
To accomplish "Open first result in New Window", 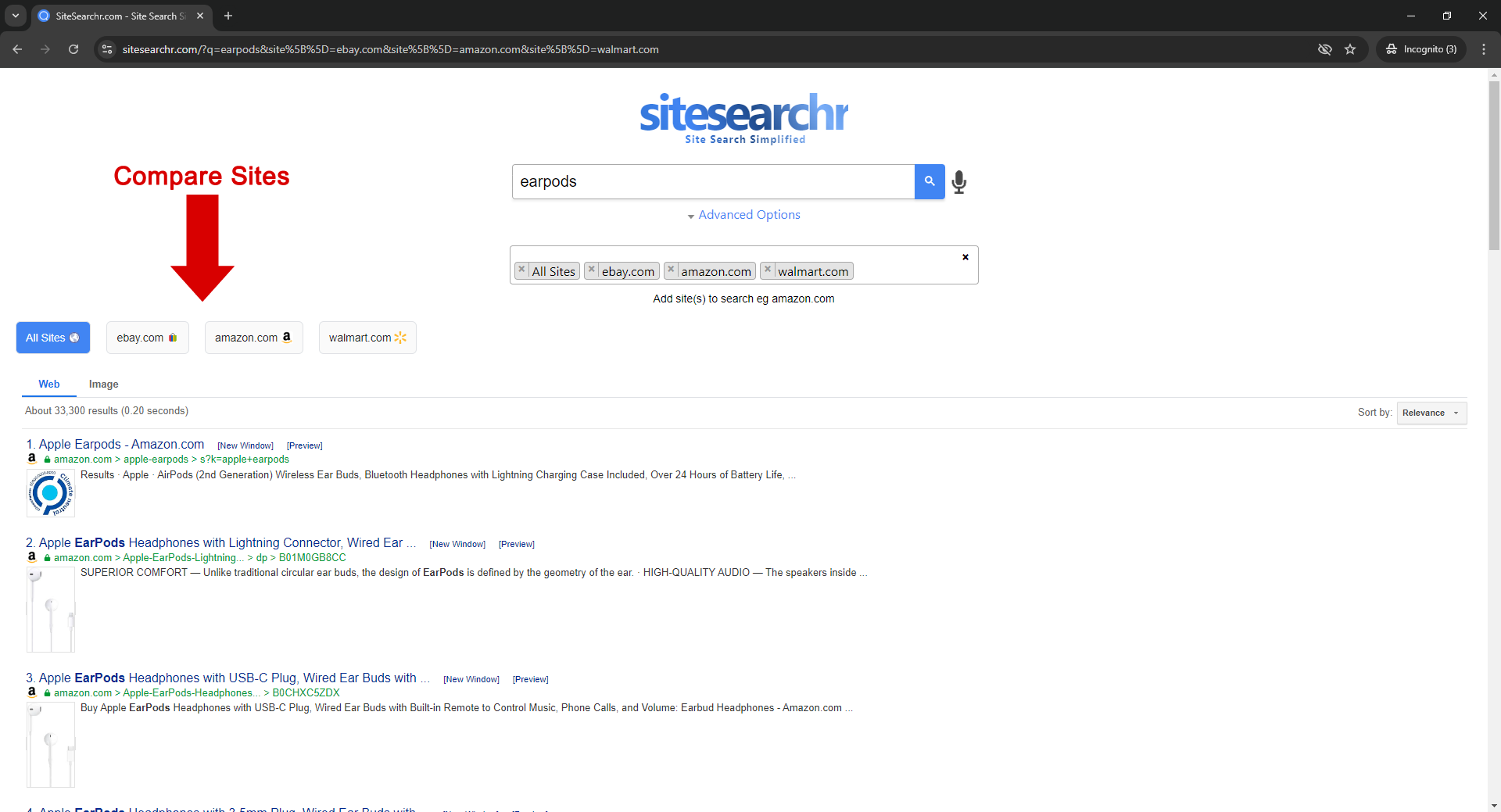I will (x=245, y=445).
